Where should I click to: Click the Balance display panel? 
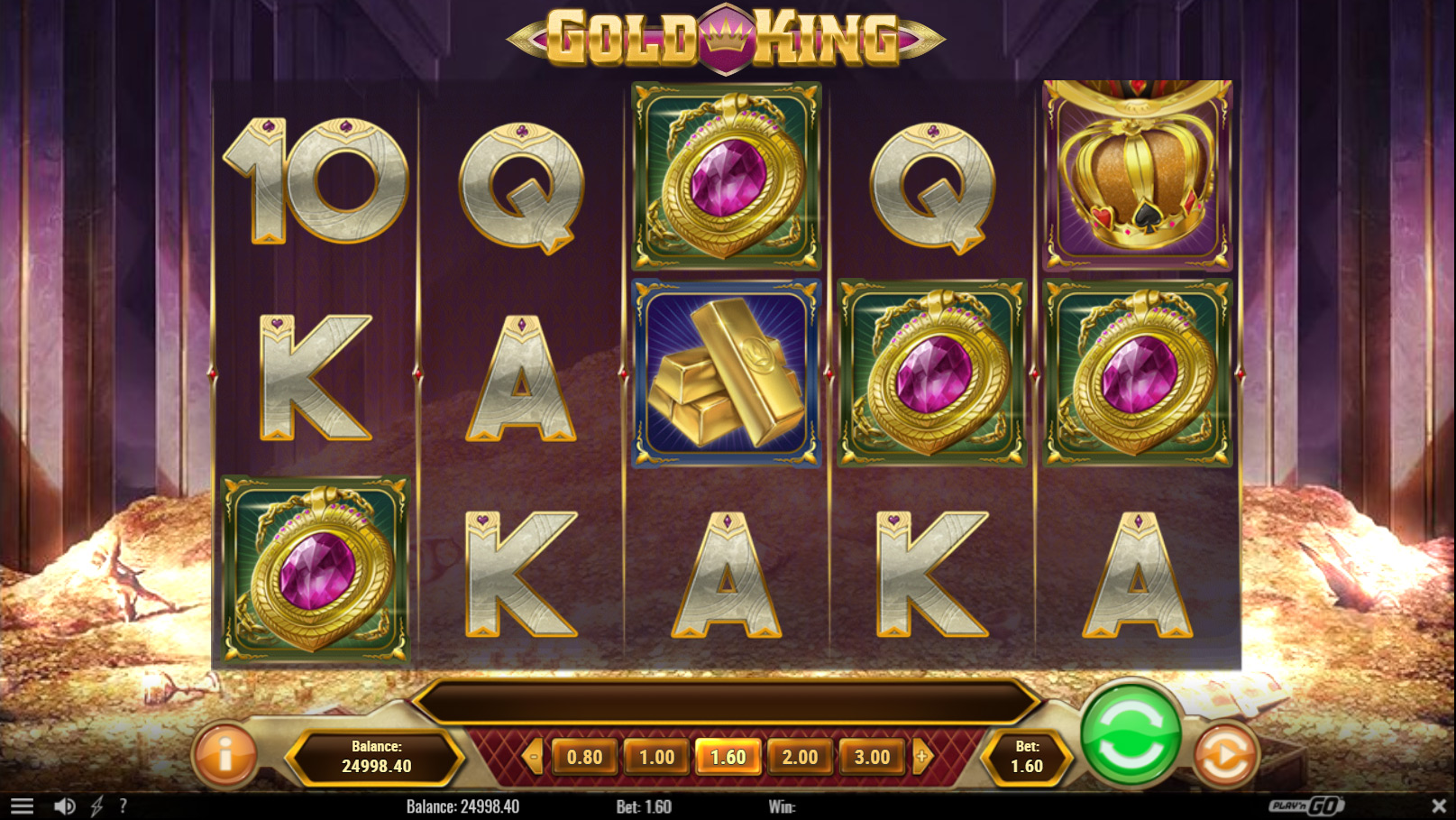coord(376,757)
